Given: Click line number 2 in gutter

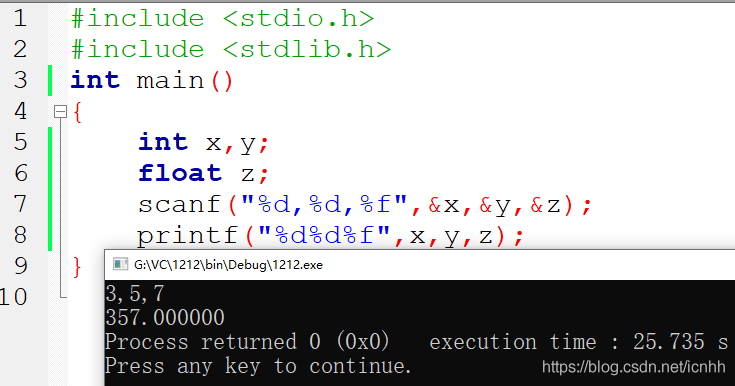Looking at the screenshot, I should (20, 50).
